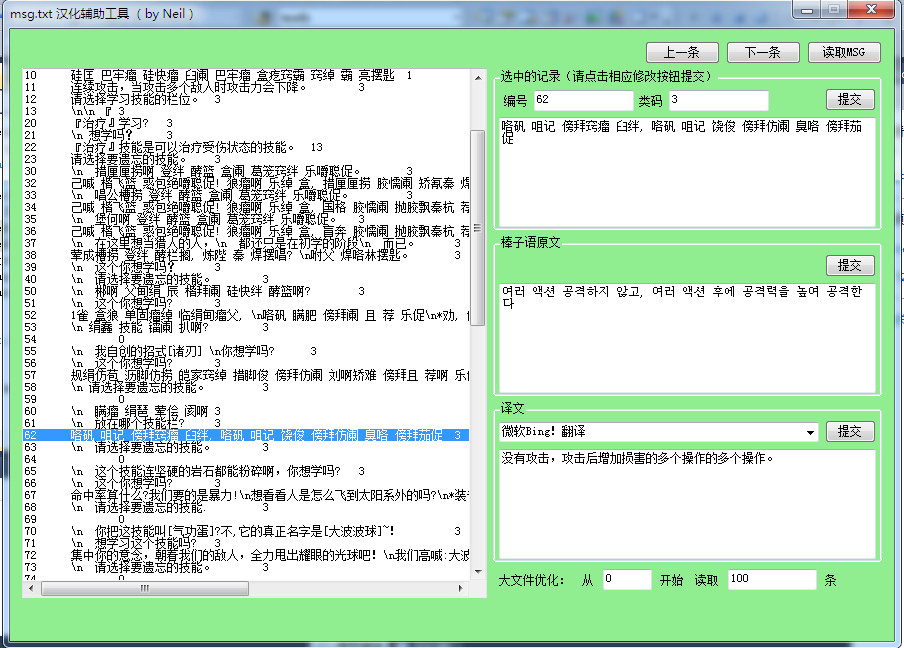
Task: Submit the translation next to the Bing dropdown
Action: [x=849, y=432]
